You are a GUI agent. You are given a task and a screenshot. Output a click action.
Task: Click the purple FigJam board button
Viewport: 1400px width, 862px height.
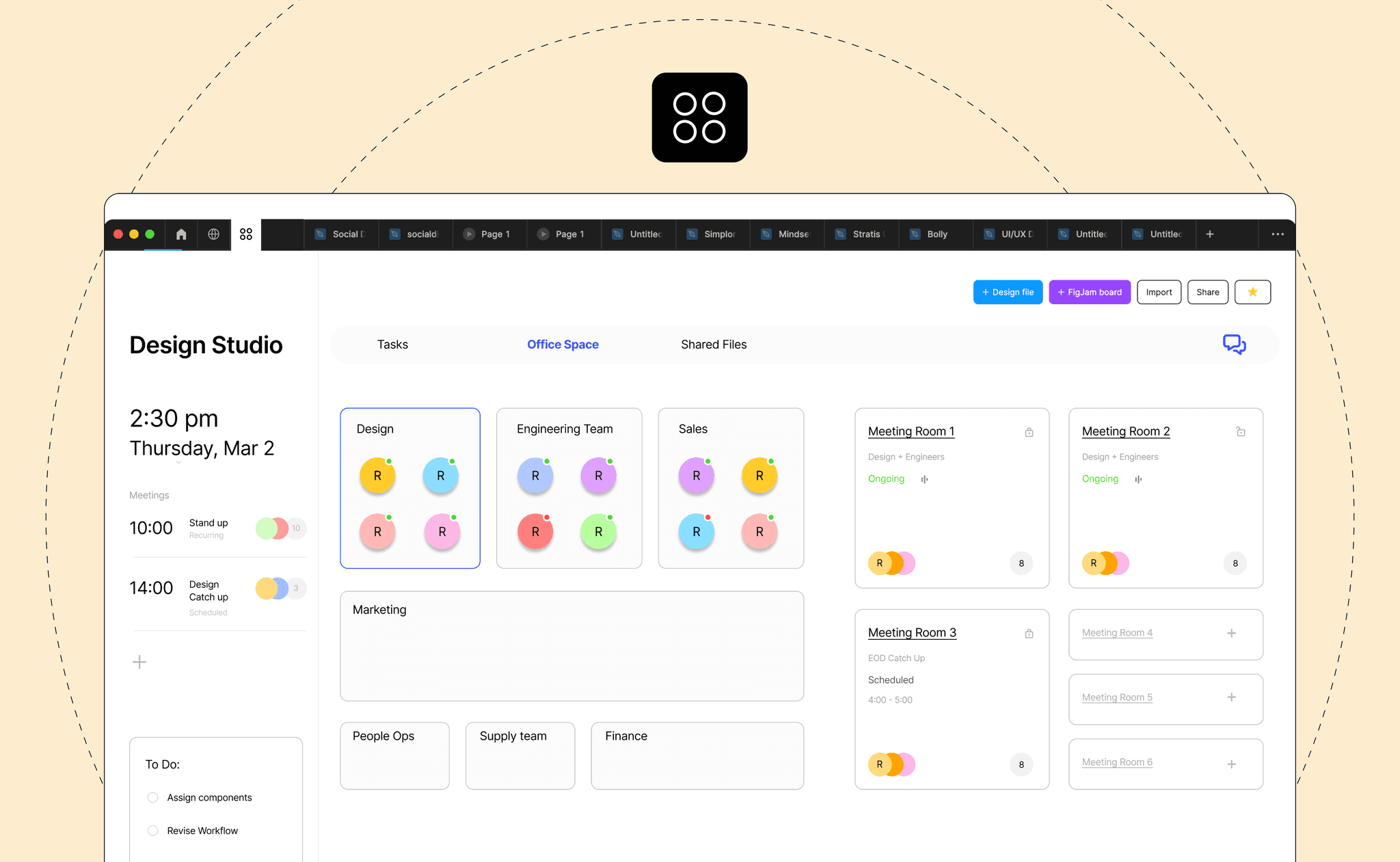[1090, 292]
